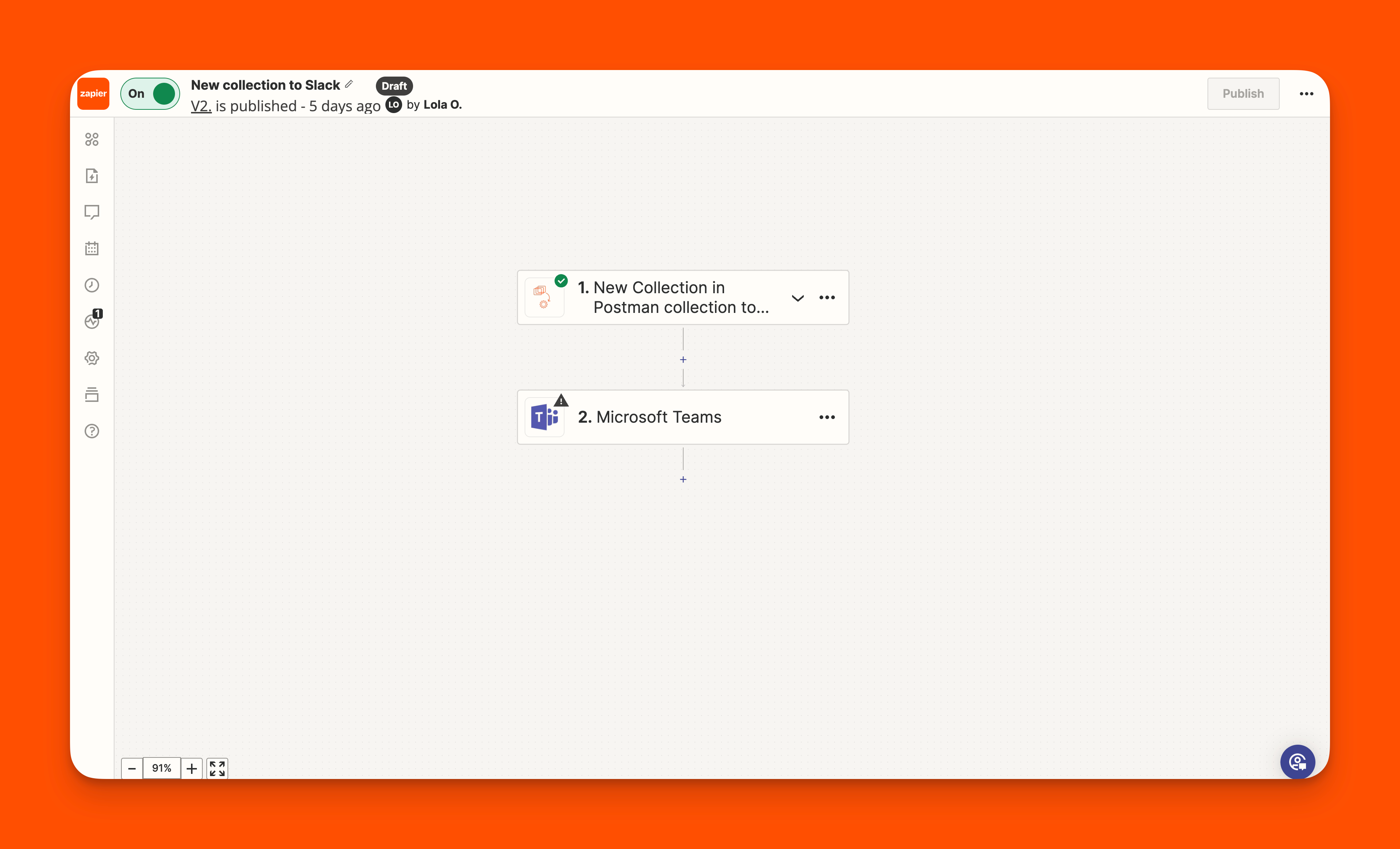
Task: Open the calendar schedule sidebar icon
Action: pyautogui.click(x=92, y=248)
